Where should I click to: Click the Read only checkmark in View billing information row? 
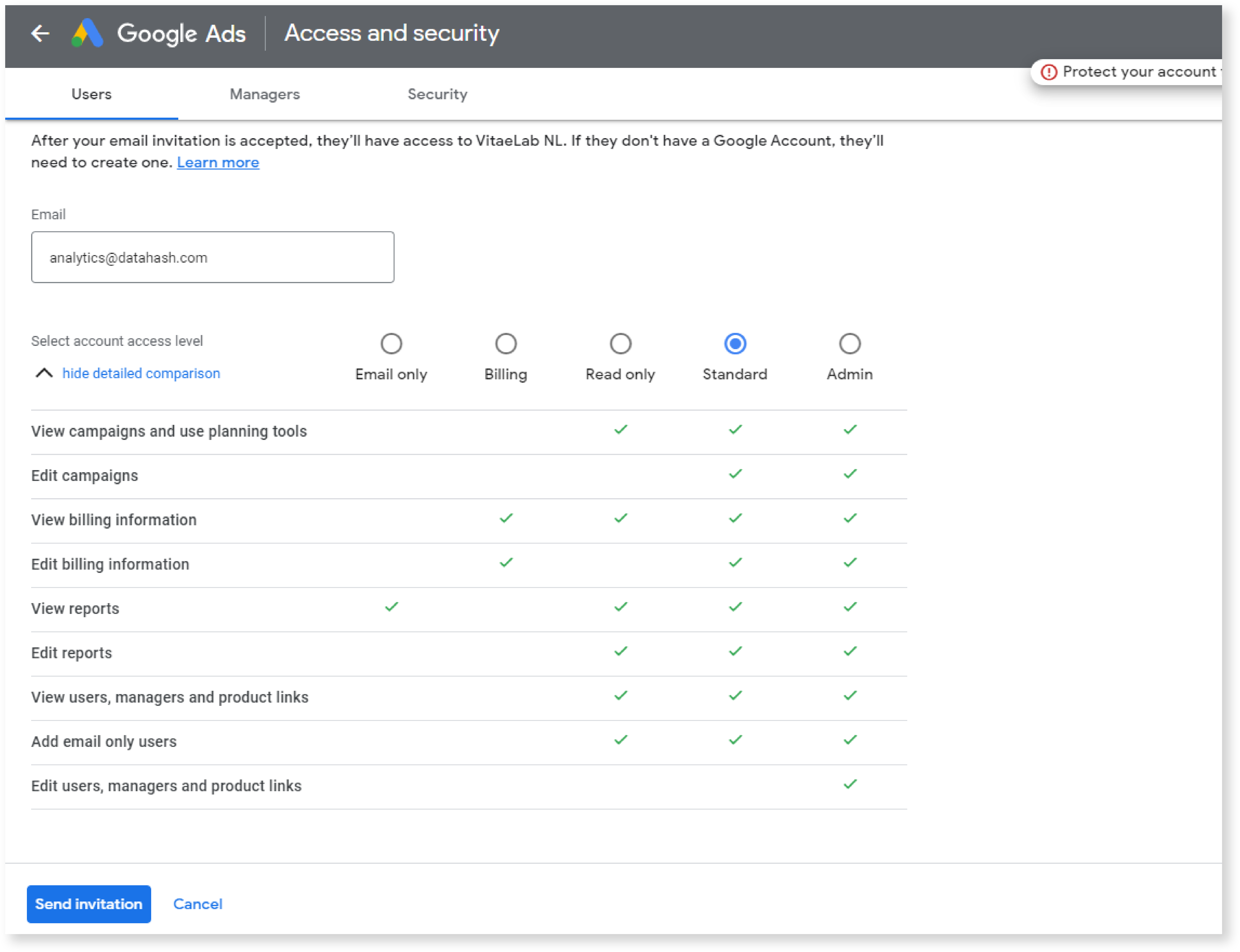tap(620, 518)
